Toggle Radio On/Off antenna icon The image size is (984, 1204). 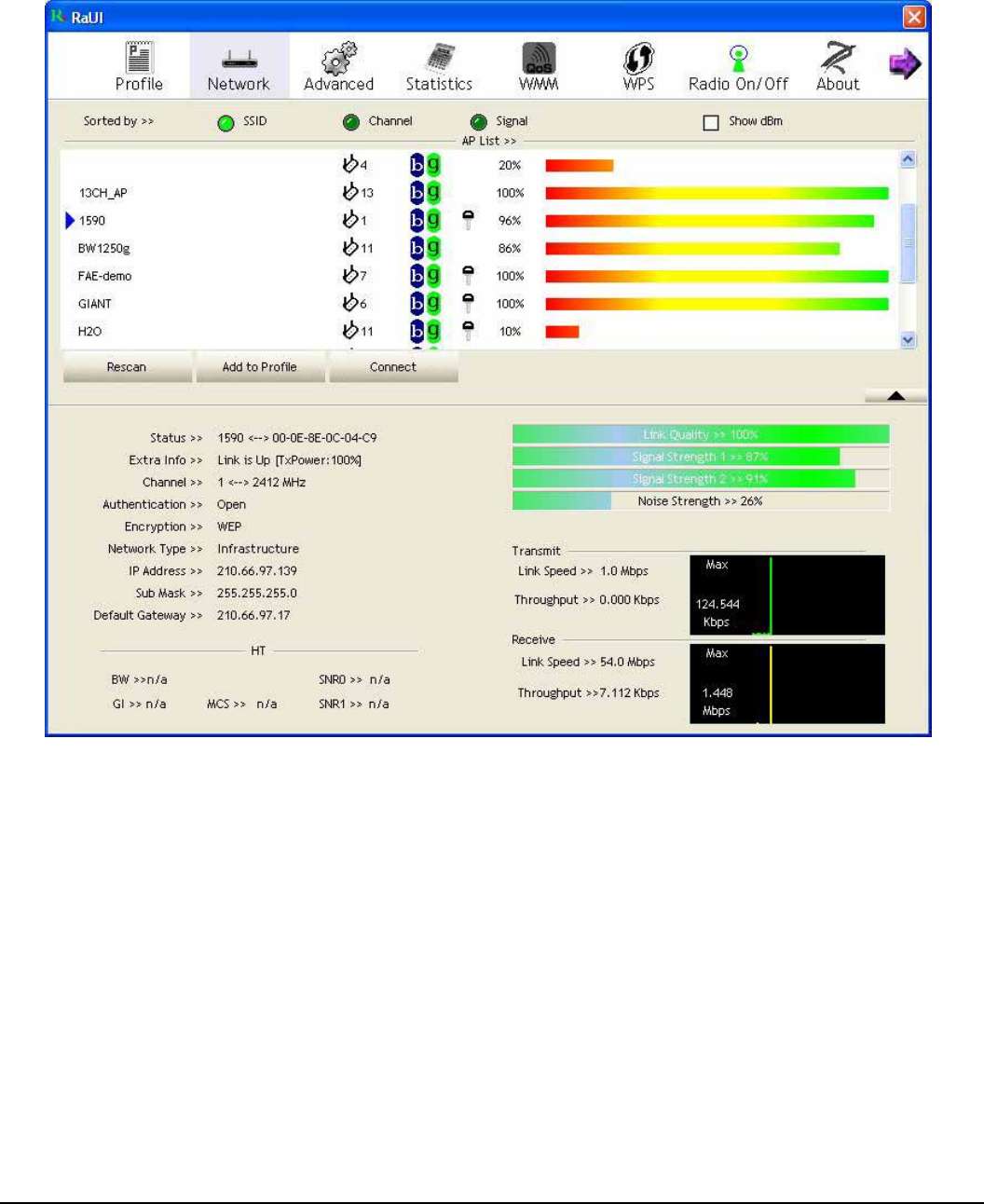[x=738, y=59]
